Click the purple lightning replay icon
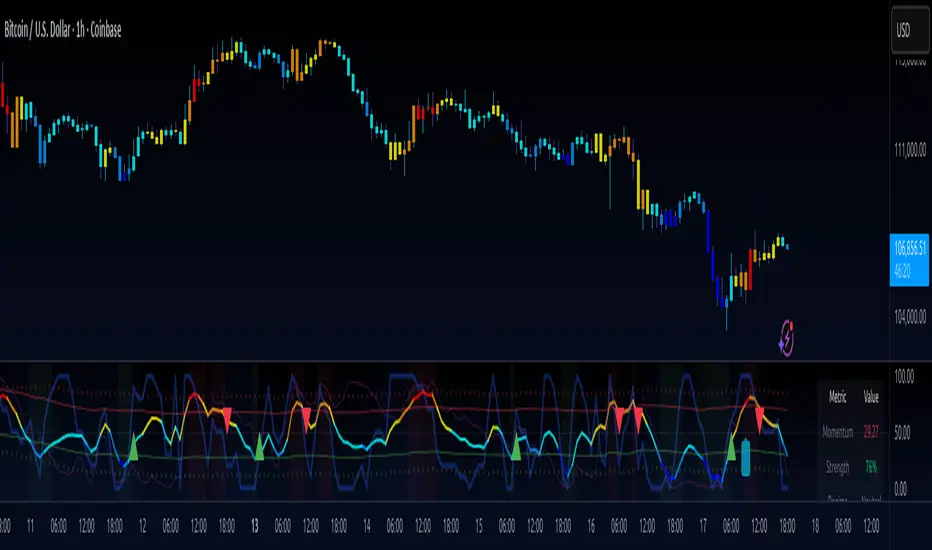Screen dimensions: 932x550 (786, 338)
